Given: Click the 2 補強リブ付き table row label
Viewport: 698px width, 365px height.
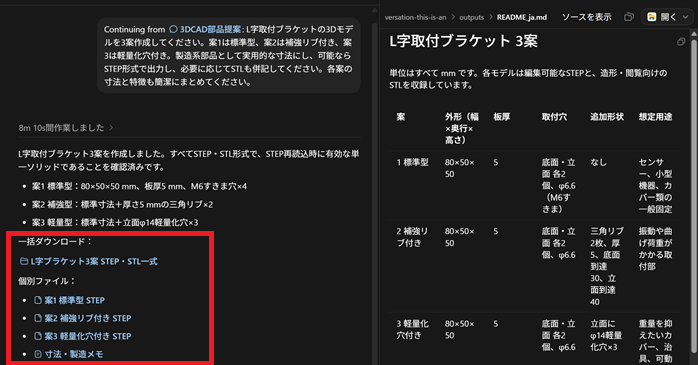Looking at the screenshot, I should point(412,237).
